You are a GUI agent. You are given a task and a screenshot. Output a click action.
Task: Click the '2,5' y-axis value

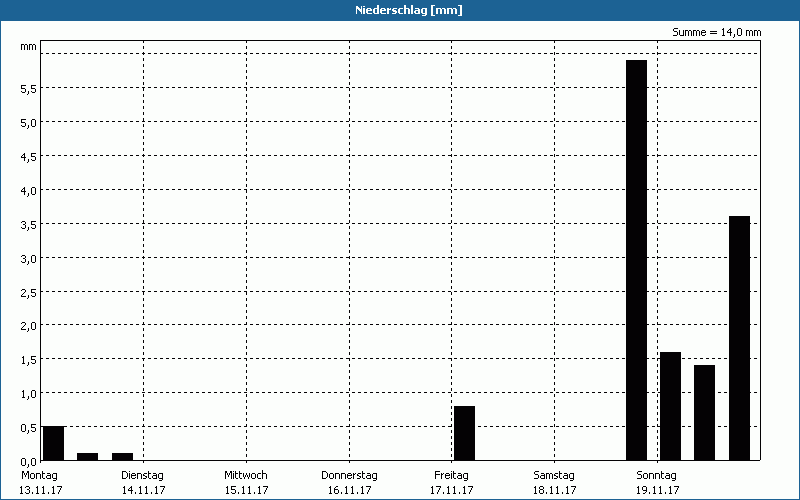coord(29,292)
